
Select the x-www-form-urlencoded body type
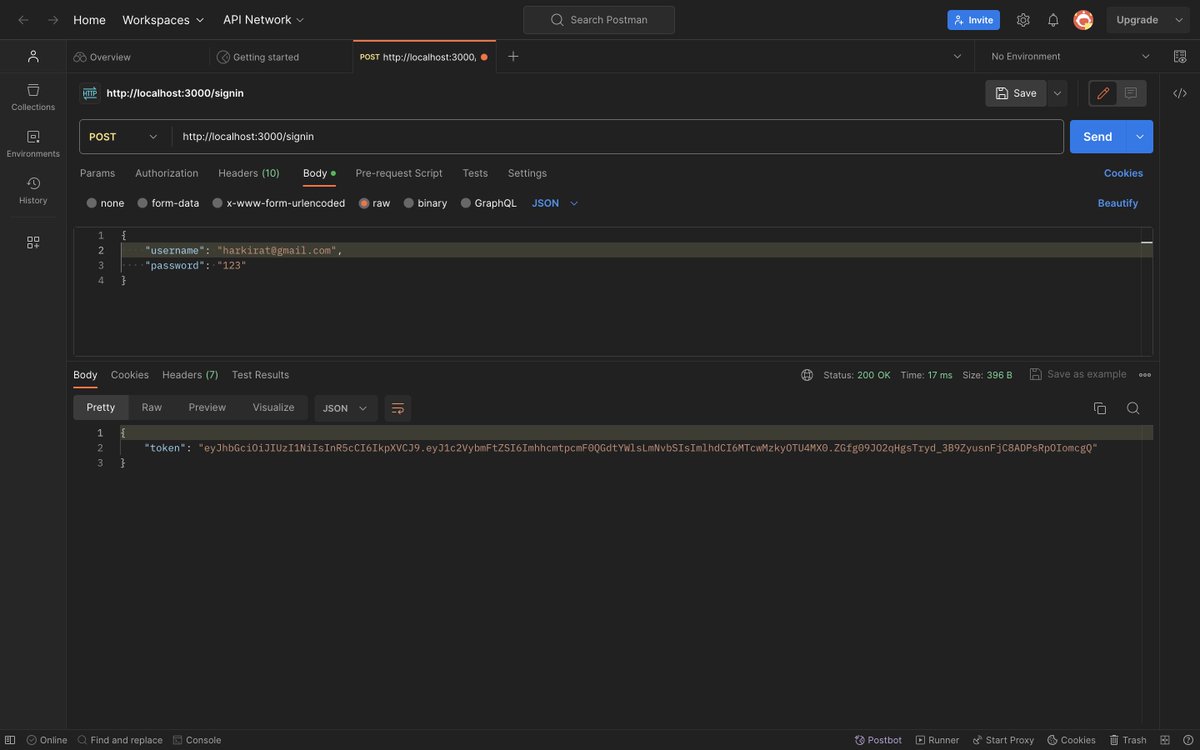(x=279, y=203)
